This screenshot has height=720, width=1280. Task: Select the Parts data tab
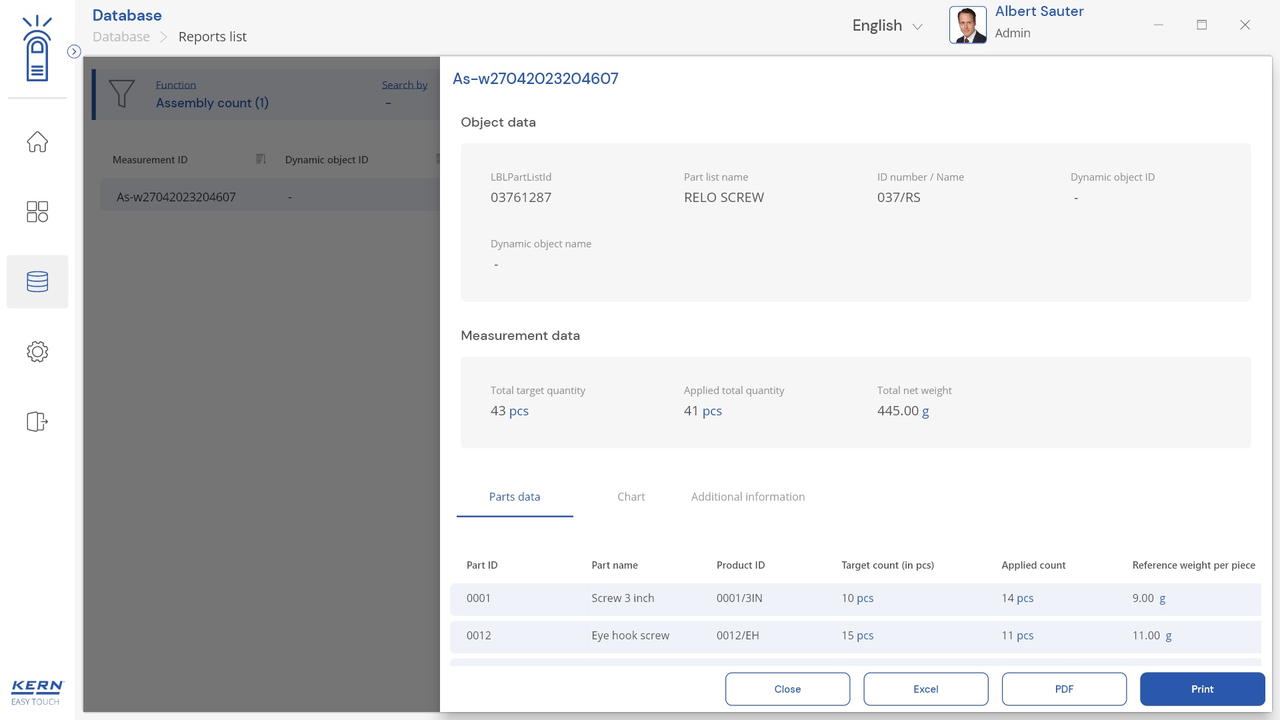point(514,497)
